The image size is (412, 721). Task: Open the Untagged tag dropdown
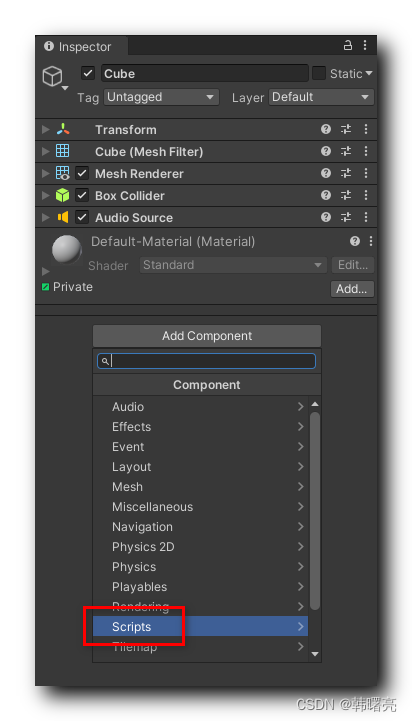161,97
